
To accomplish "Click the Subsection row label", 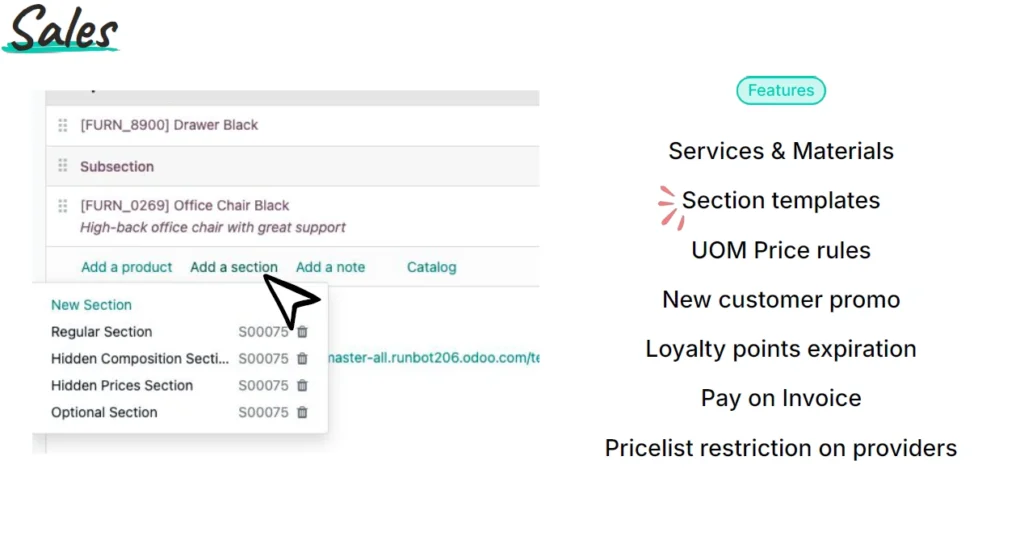I will point(117,166).
